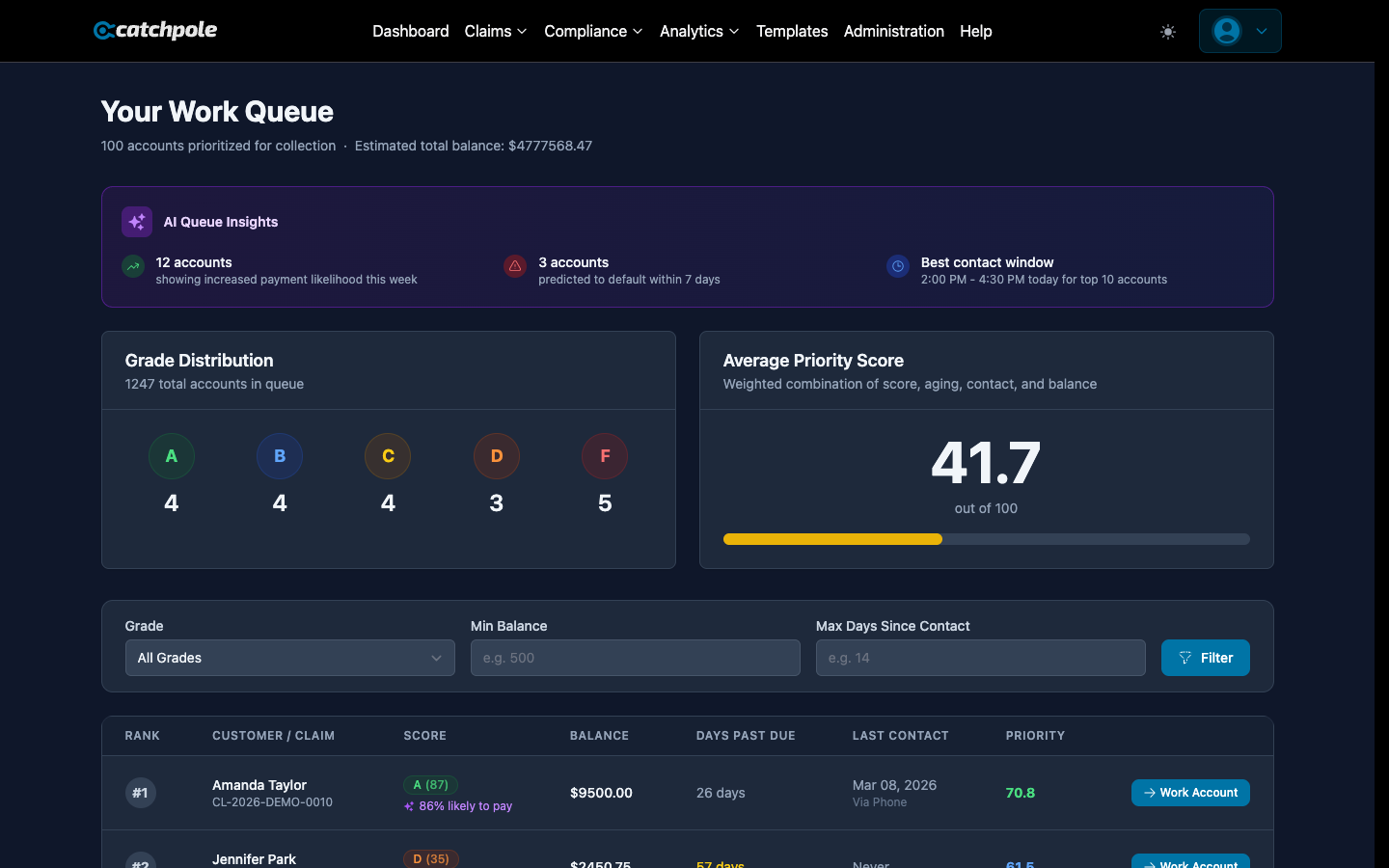Expand the Claims menu chevron

[522, 31]
